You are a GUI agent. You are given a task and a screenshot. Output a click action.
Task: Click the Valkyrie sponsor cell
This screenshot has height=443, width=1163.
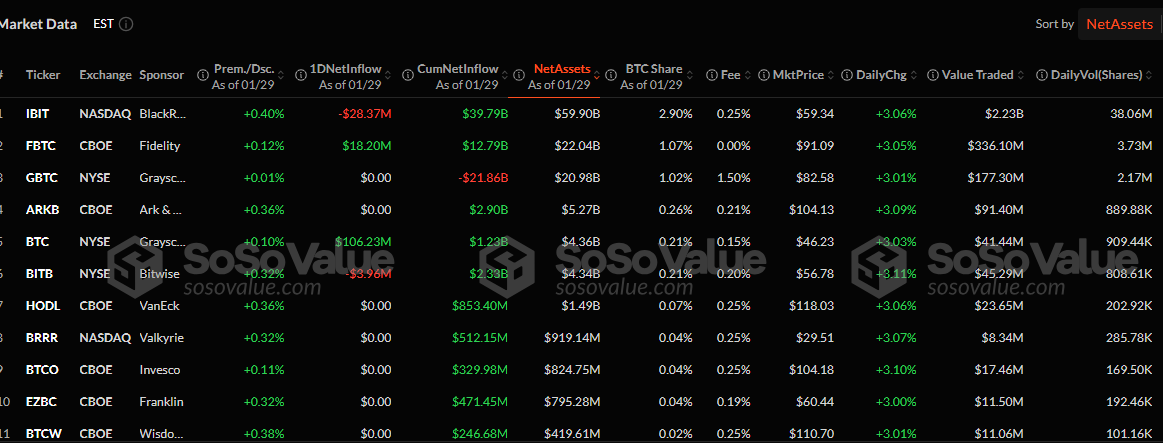click(x=162, y=338)
